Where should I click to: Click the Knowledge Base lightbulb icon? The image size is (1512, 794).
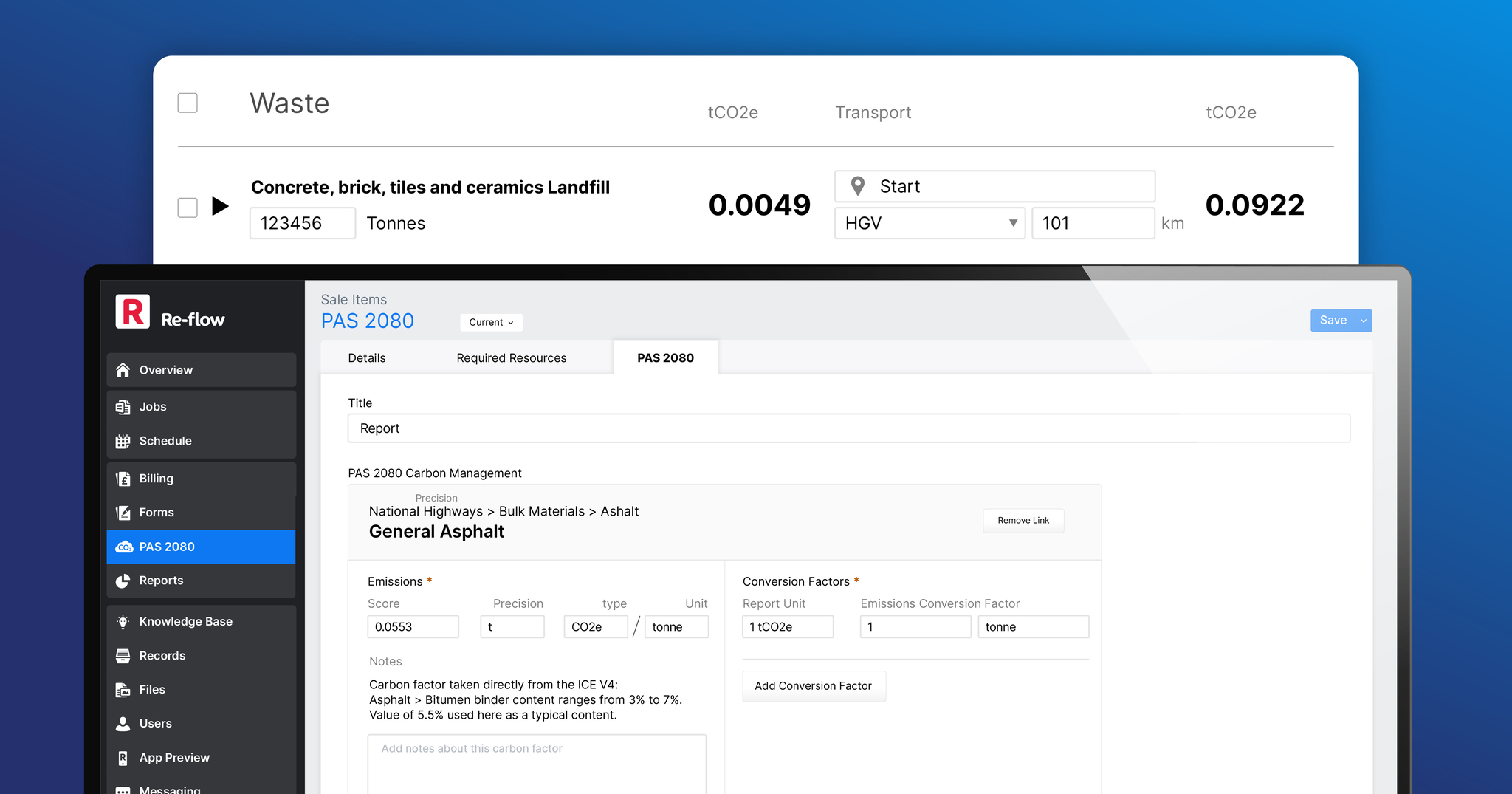coord(123,622)
